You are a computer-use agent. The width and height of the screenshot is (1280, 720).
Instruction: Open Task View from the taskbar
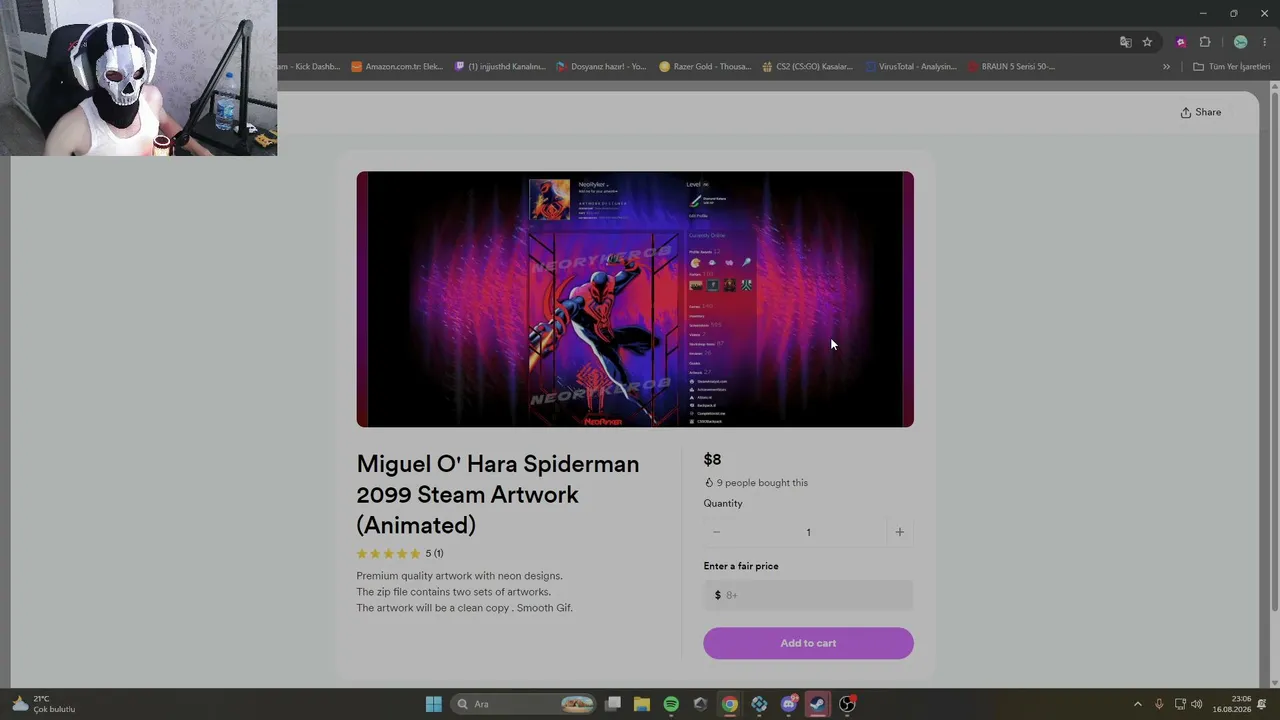point(613,704)
